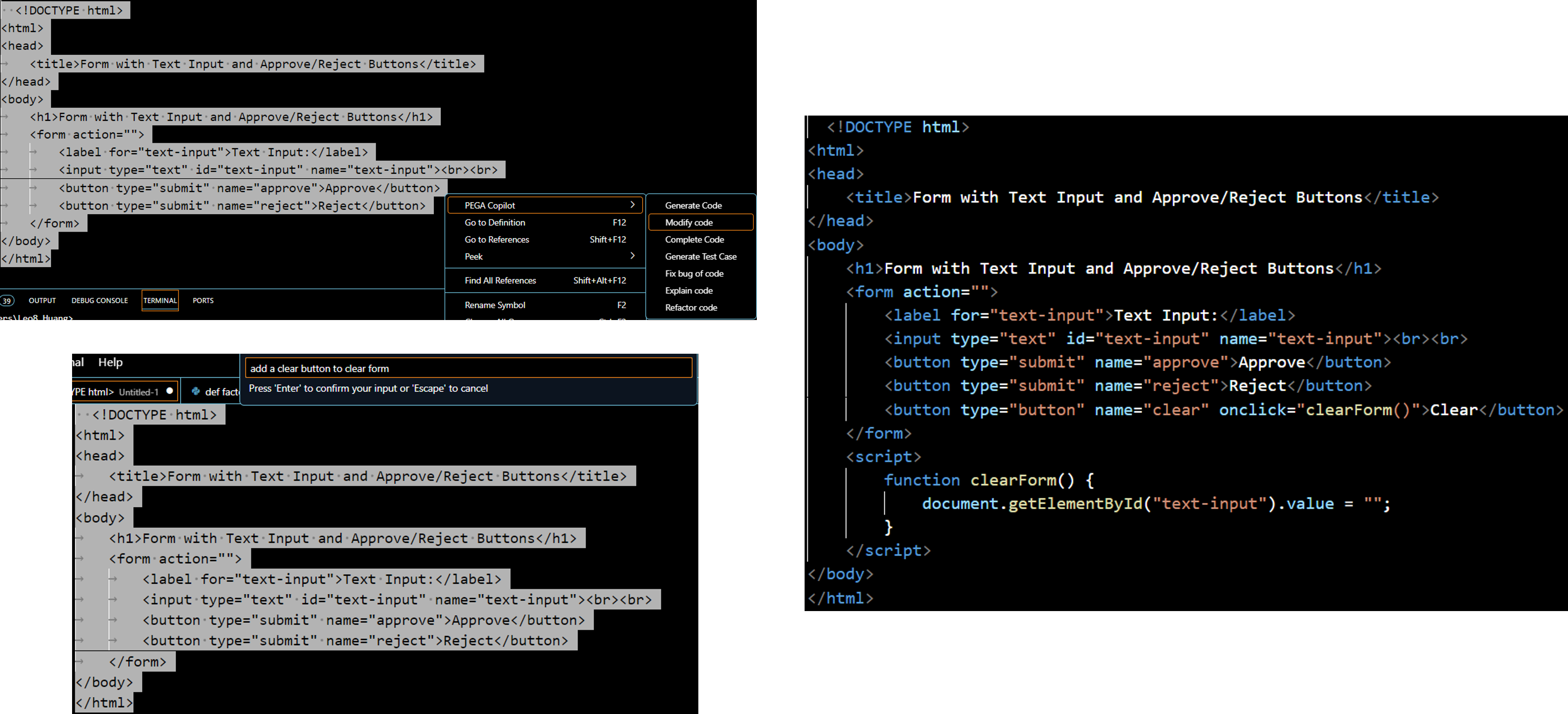
Task: Click the <label> line in the Untitled-1 editor
Action: point(322,579)
